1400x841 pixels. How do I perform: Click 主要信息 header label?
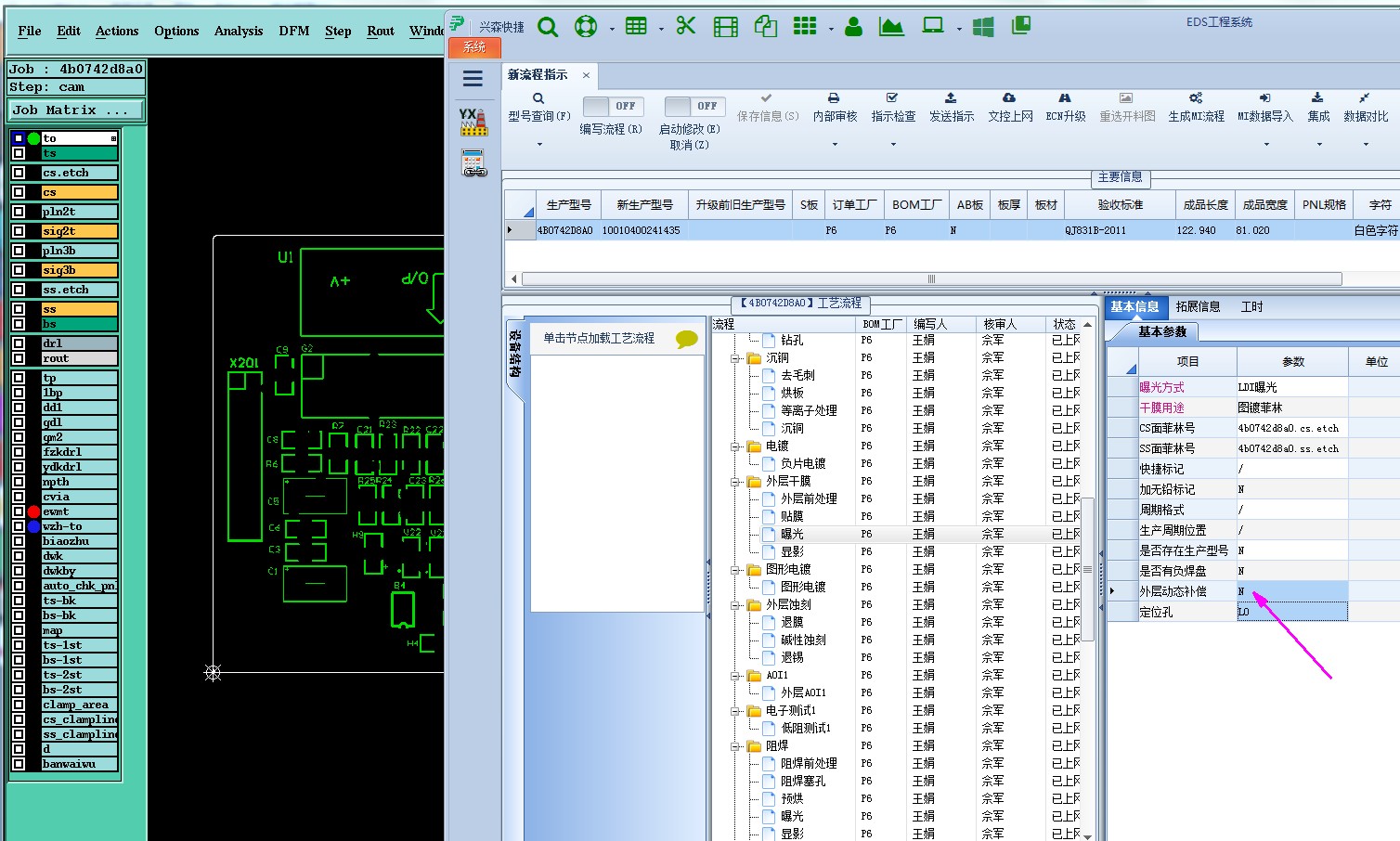pyautogui.click(x=1120, y=176)
